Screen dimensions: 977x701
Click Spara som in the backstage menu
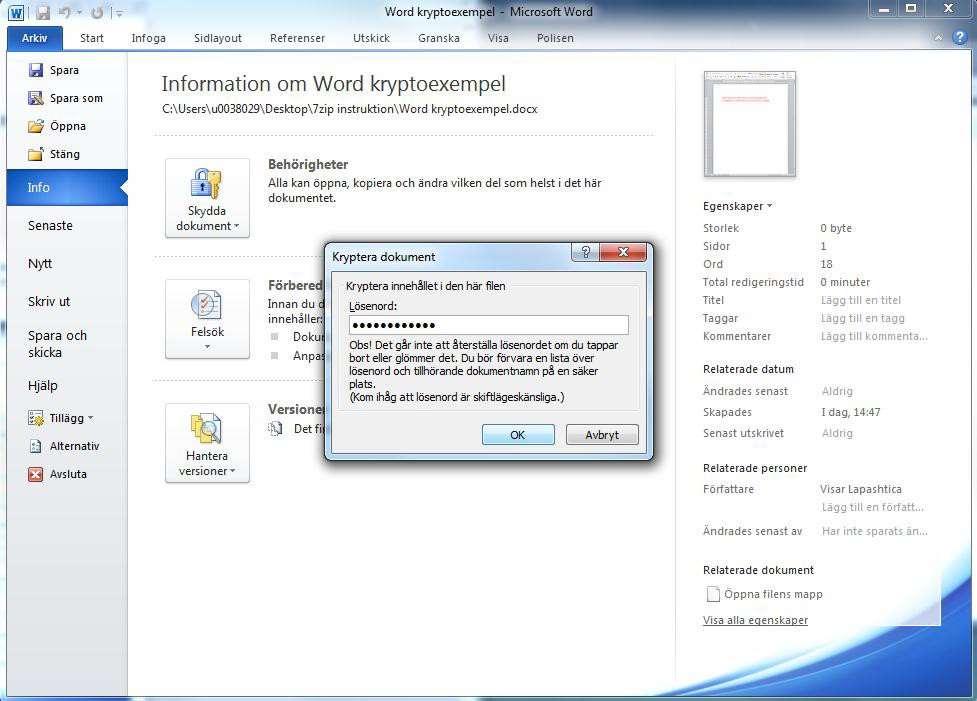click(x=76, y=98)
